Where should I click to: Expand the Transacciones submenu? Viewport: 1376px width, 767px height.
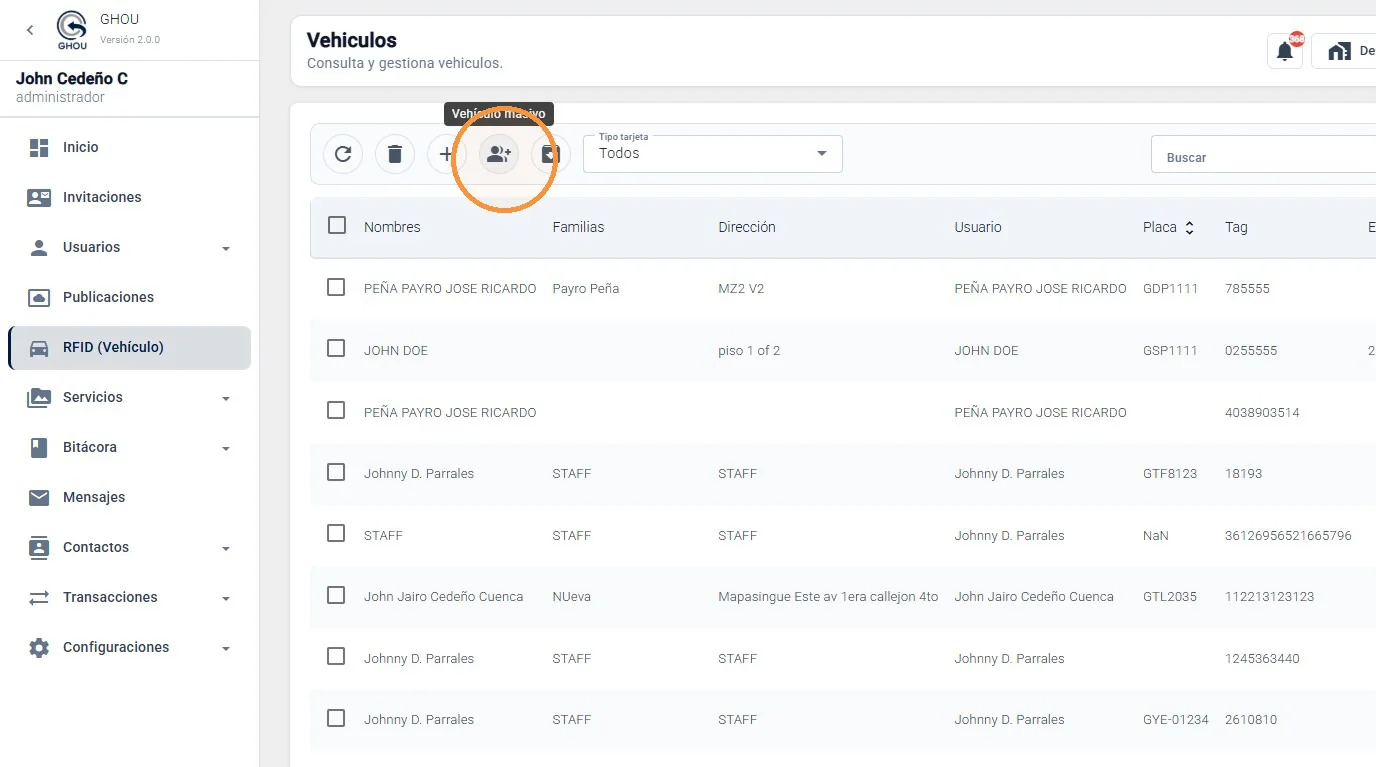pos(226,598)
